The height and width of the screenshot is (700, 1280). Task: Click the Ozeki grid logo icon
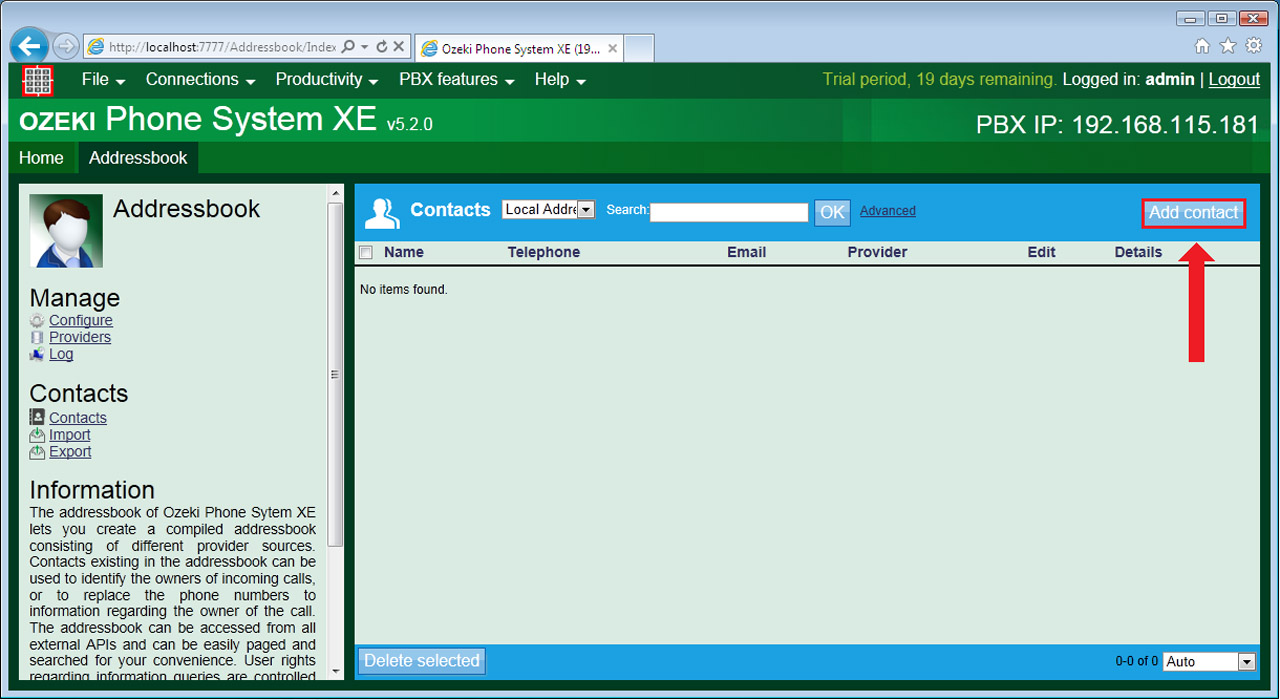[37, 81]
